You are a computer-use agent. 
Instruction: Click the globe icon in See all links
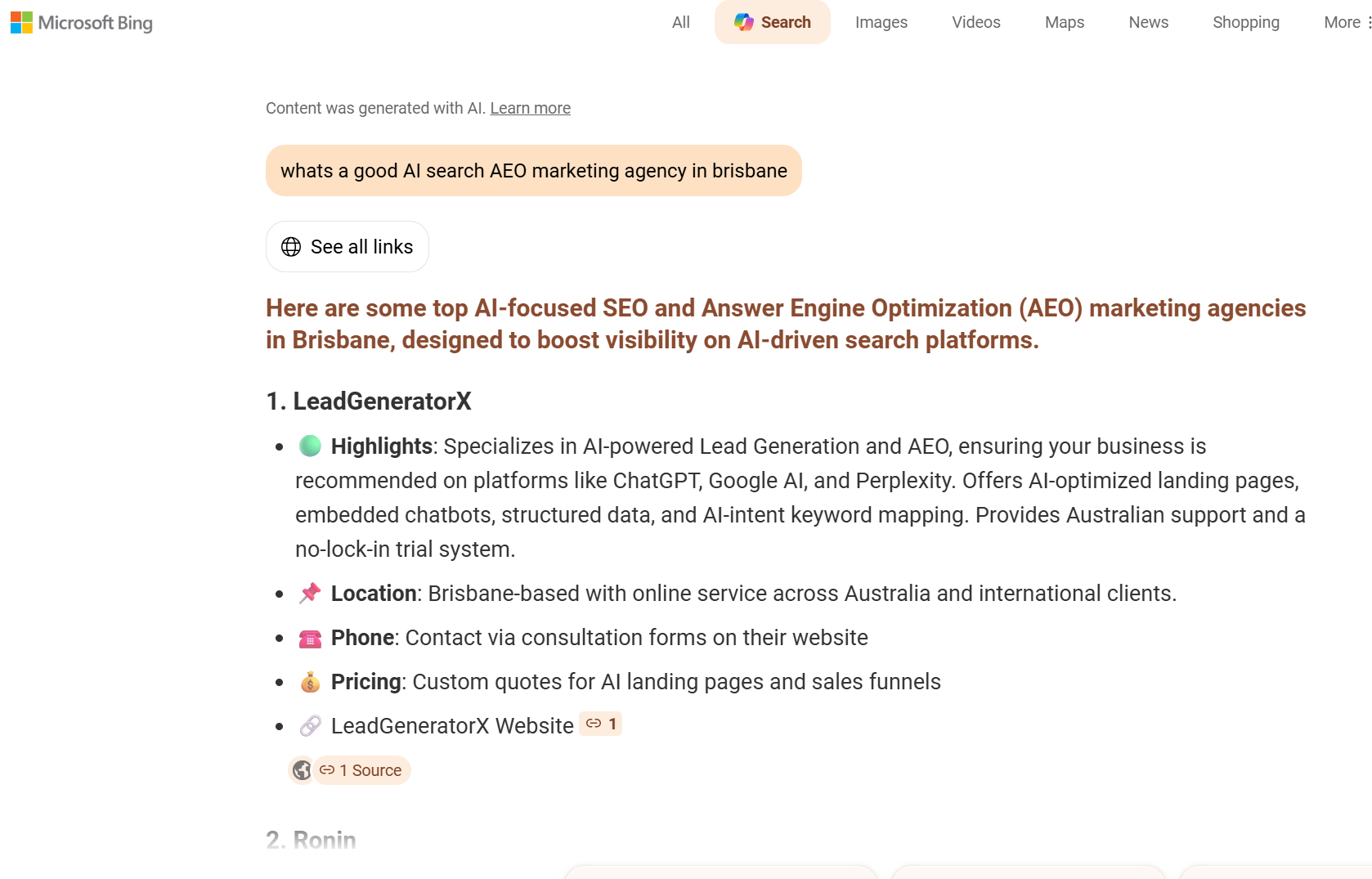tap(291, 247)
